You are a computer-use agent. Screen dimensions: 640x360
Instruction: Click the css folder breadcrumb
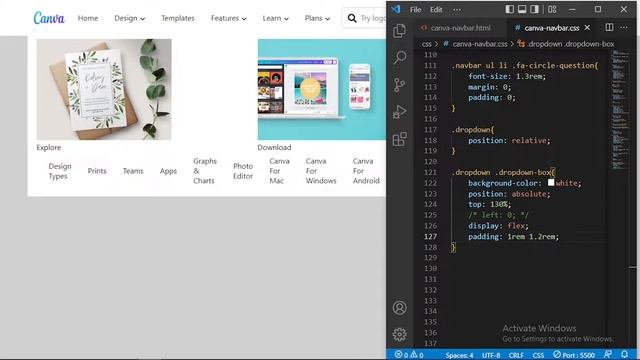coord(427,44)
